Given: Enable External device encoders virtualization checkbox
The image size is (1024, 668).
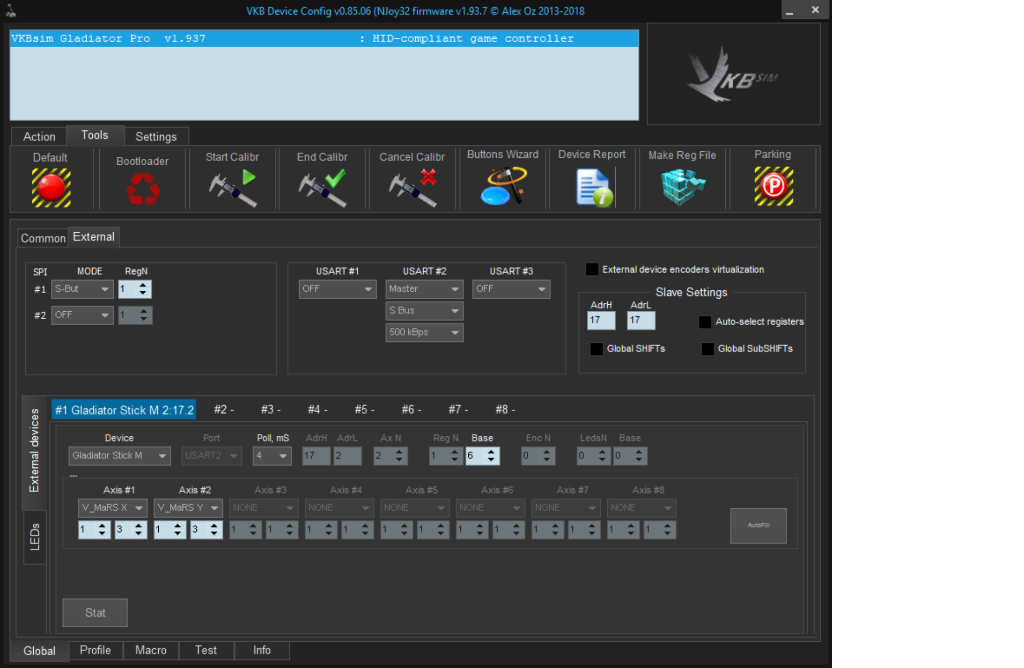Looking at the screenshot, I should point(592,269).
